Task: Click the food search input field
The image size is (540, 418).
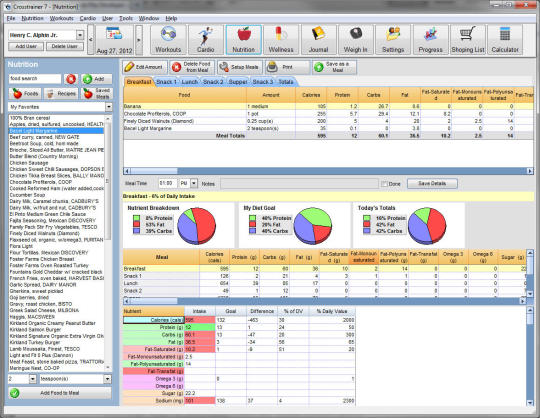Action: click(35, 79)
